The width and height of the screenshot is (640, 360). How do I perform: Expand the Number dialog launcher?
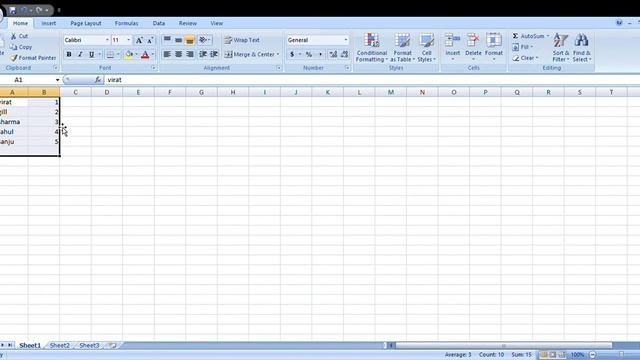347,68
